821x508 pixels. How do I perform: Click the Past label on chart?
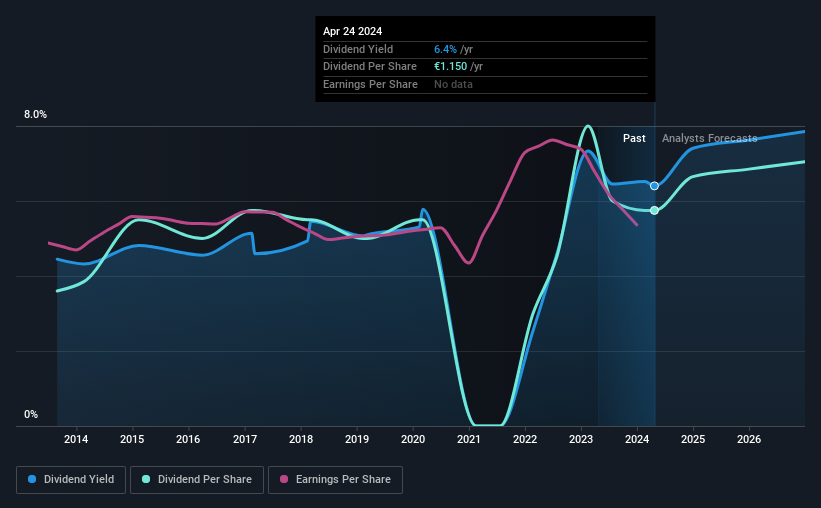[634, 138]
